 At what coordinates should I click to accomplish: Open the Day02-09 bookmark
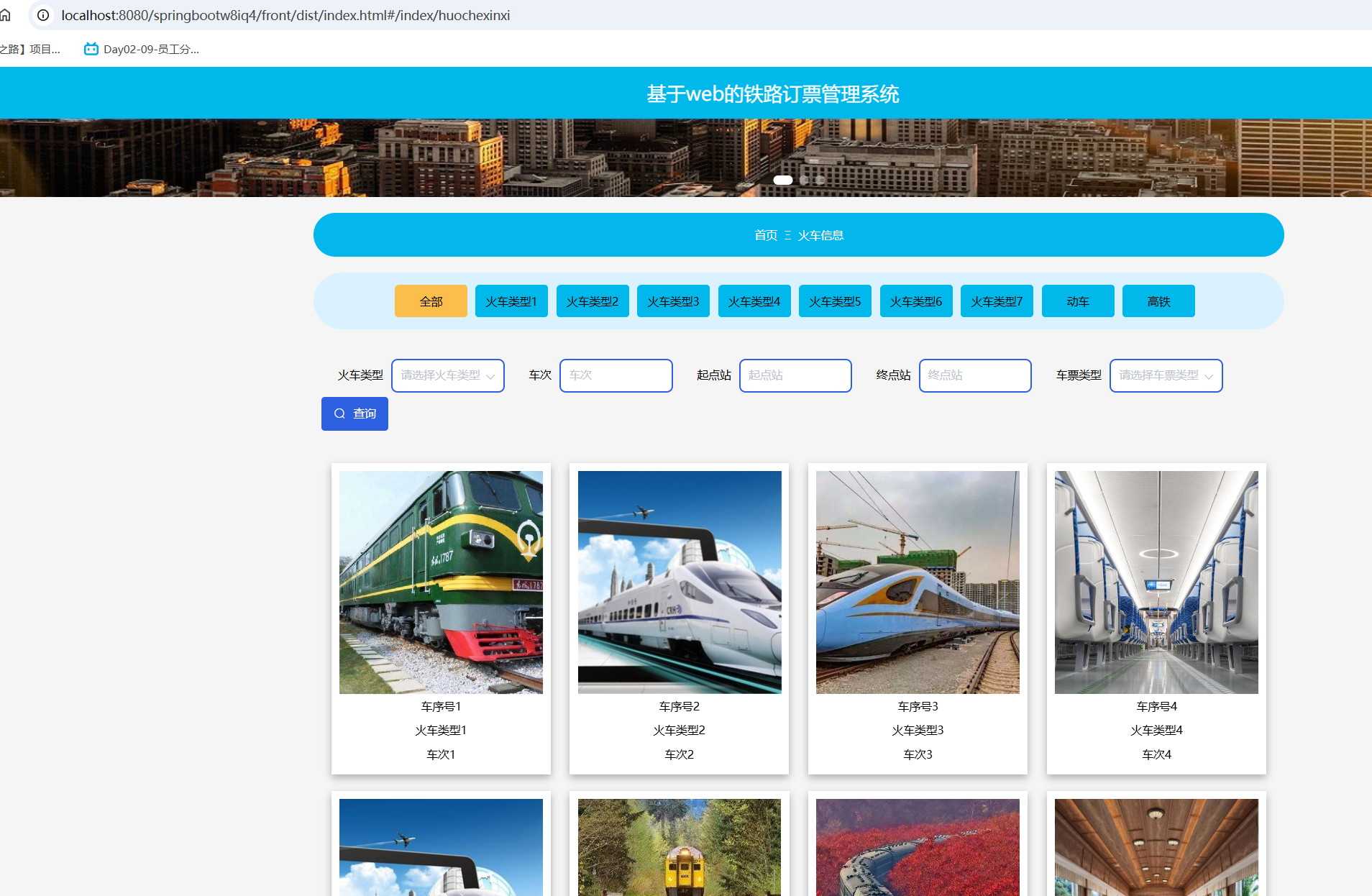click(x=142, y=49)
